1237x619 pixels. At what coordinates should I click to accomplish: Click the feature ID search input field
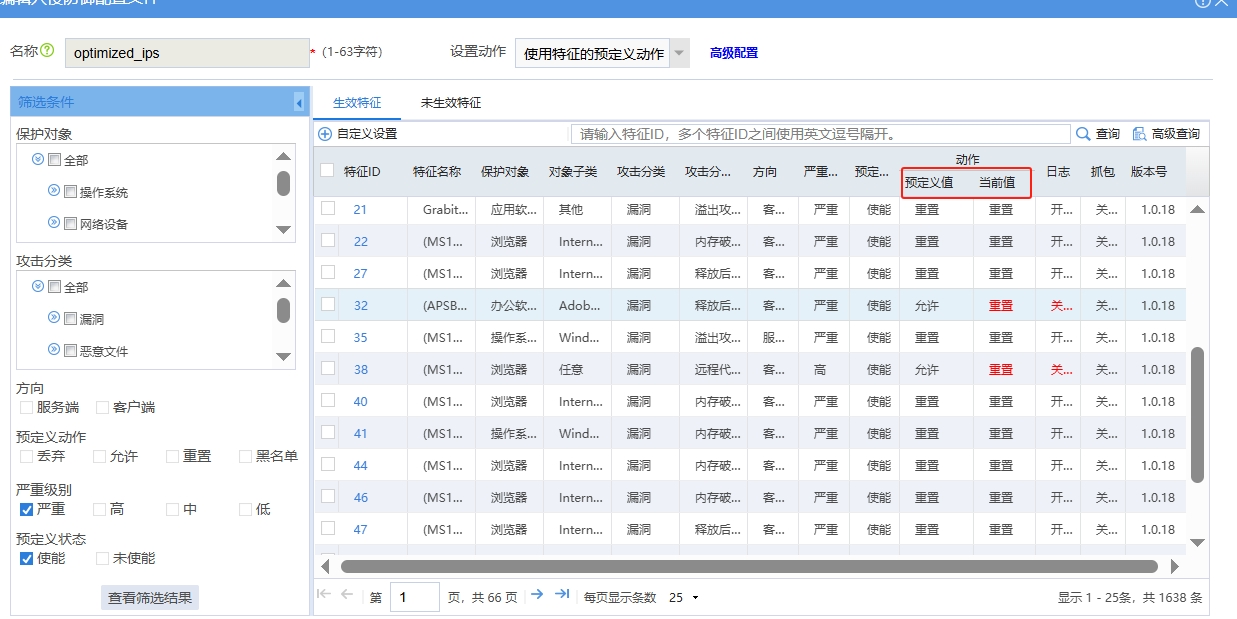(x=820, y=134)
